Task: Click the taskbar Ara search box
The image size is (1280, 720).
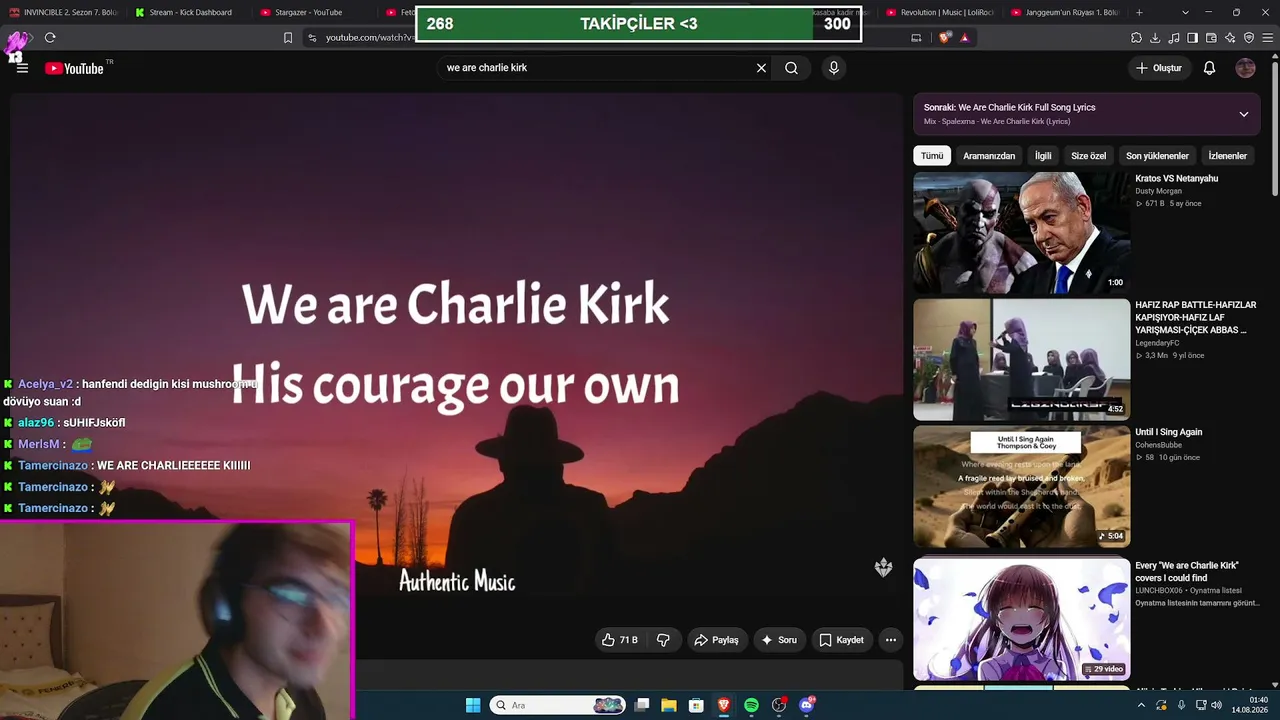Action: tap(558, 705)
